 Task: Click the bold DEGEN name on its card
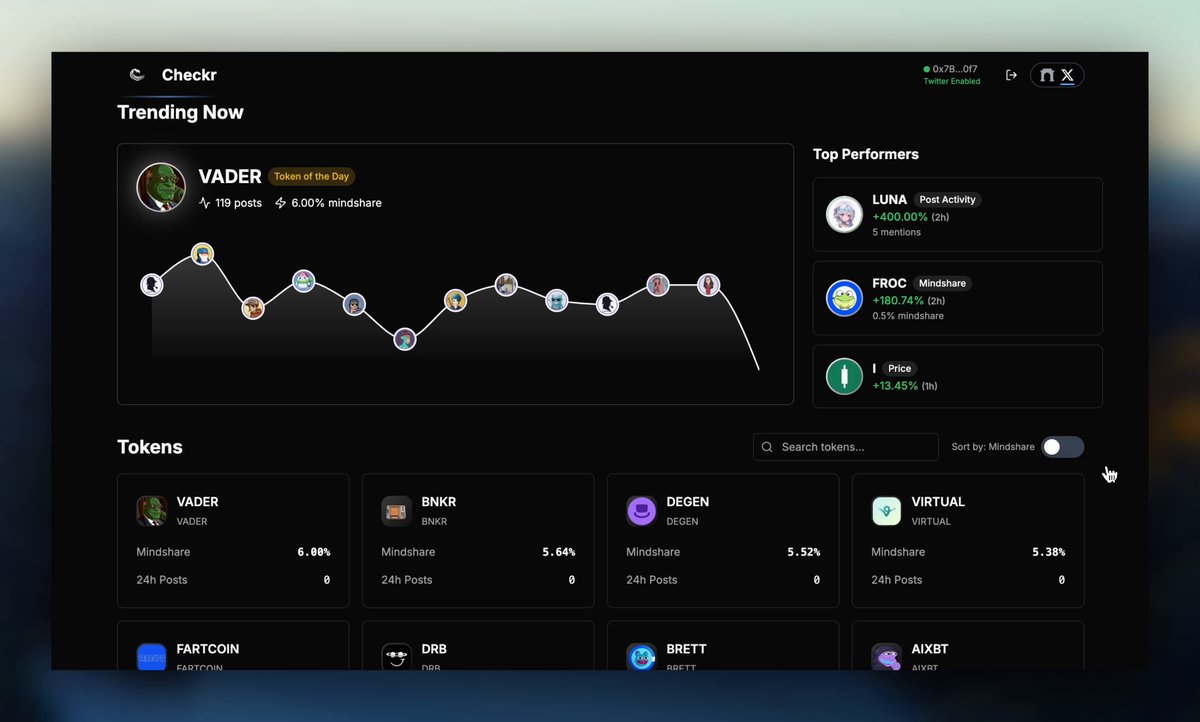pyautogui.click(x=688, y=502)
